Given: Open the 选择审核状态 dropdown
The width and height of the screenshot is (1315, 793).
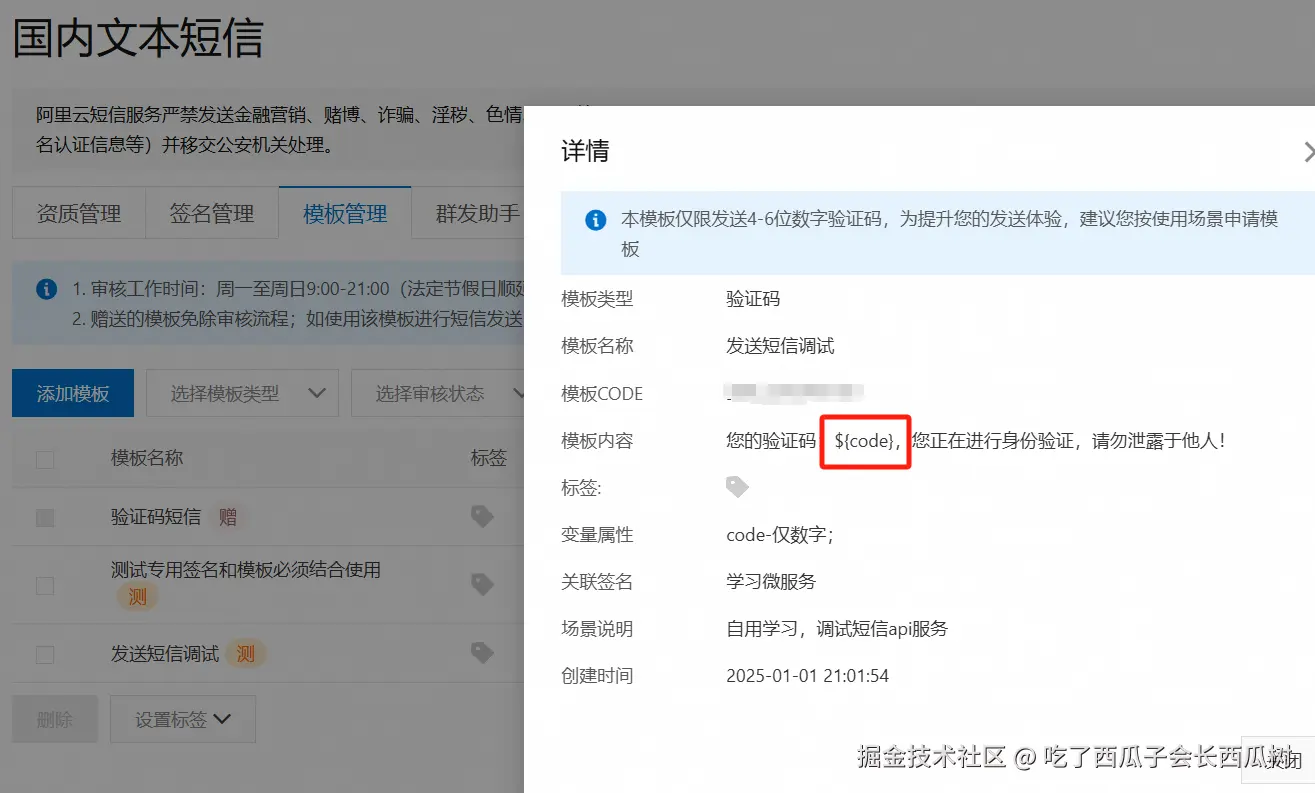Looking at the screenshot, I should 438,393.
